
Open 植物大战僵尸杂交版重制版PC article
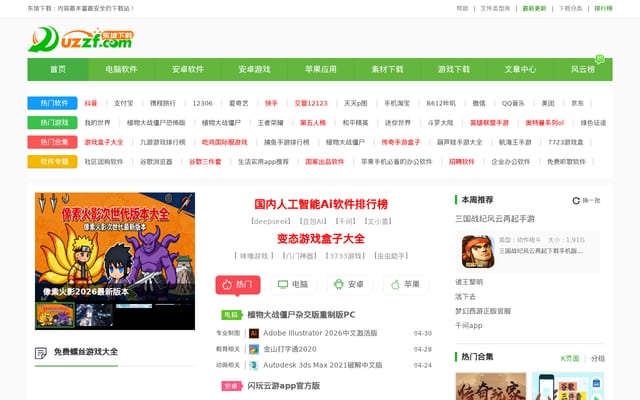(x=301, y=315)
